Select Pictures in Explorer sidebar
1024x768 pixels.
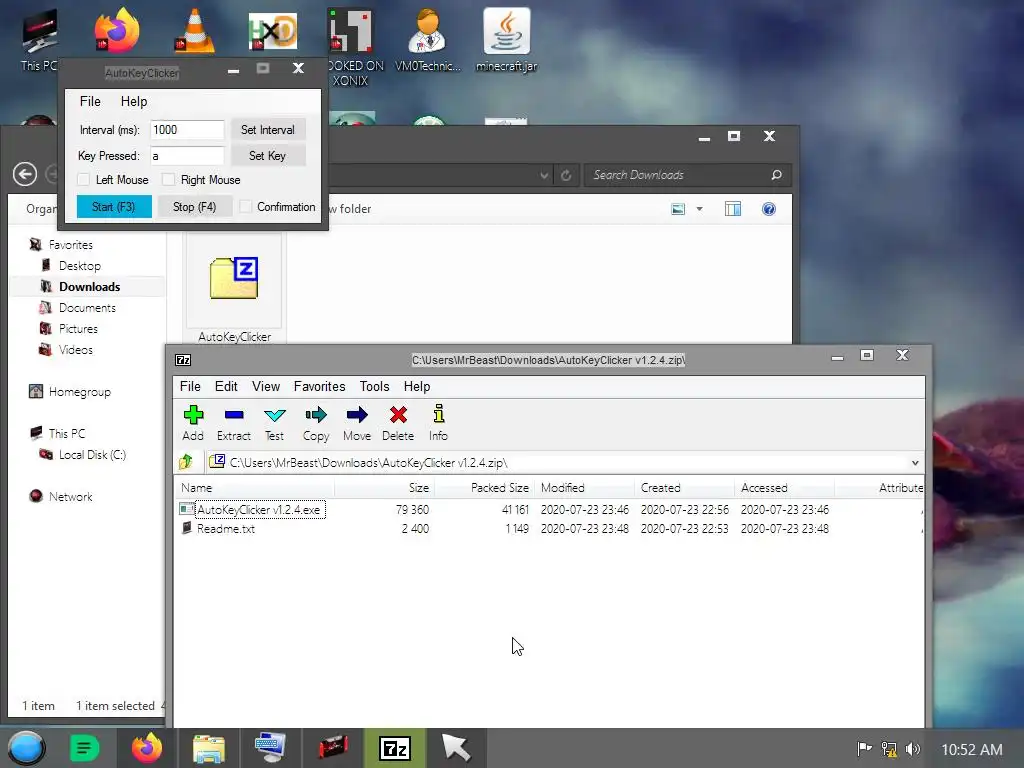coord(78,328)
